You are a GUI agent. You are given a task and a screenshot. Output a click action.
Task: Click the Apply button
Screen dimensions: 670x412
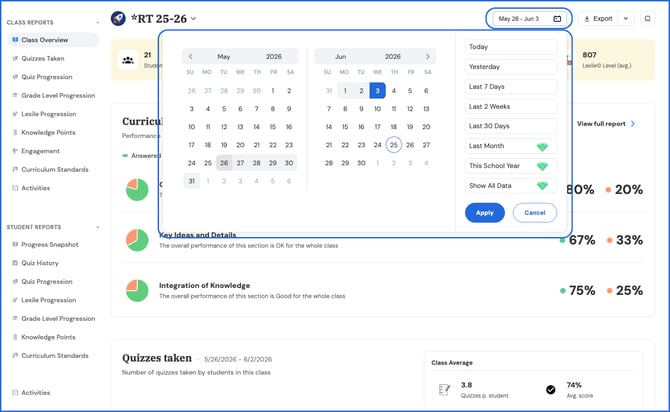[x=485, y=213]
